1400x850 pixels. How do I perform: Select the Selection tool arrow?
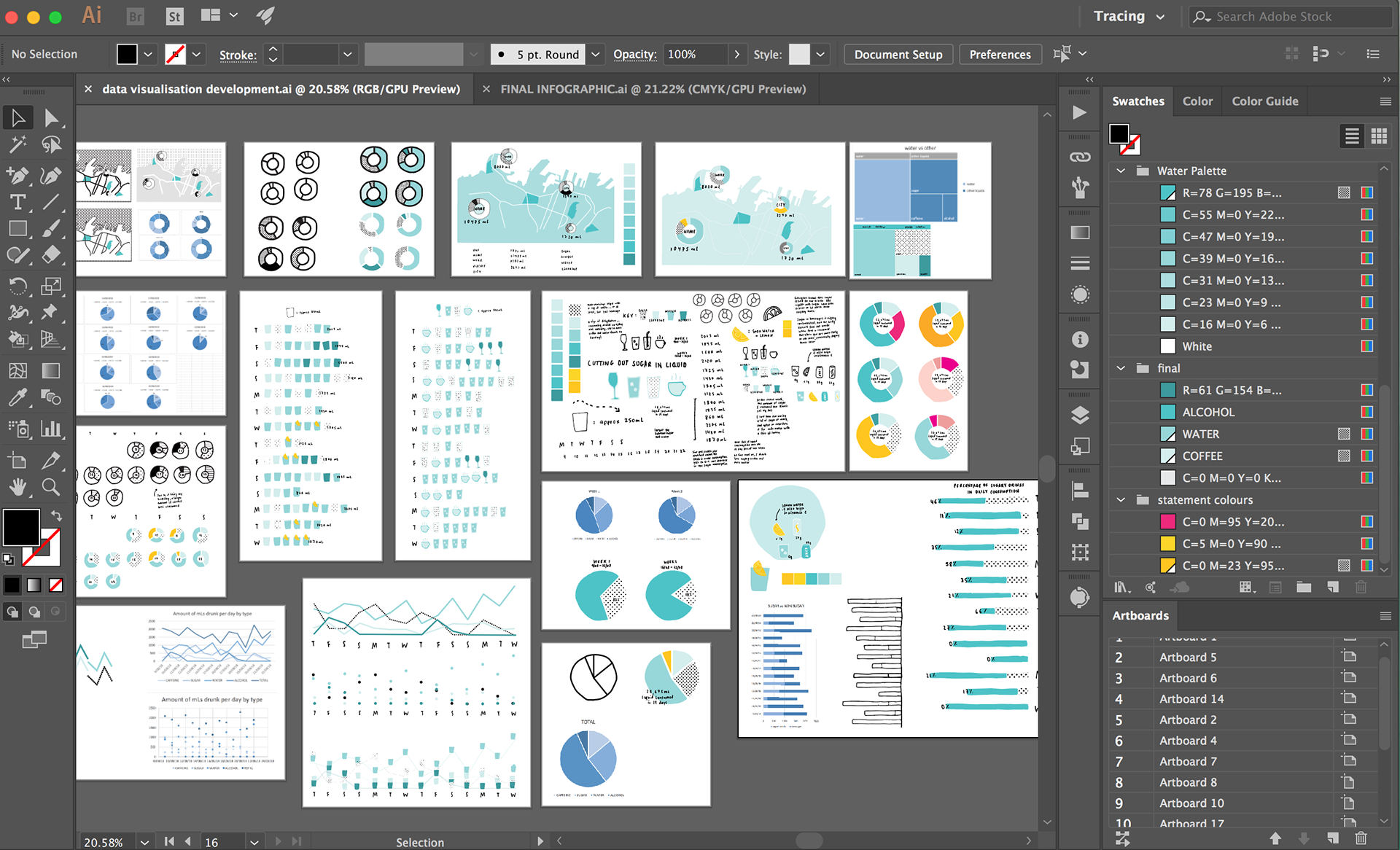18,117
